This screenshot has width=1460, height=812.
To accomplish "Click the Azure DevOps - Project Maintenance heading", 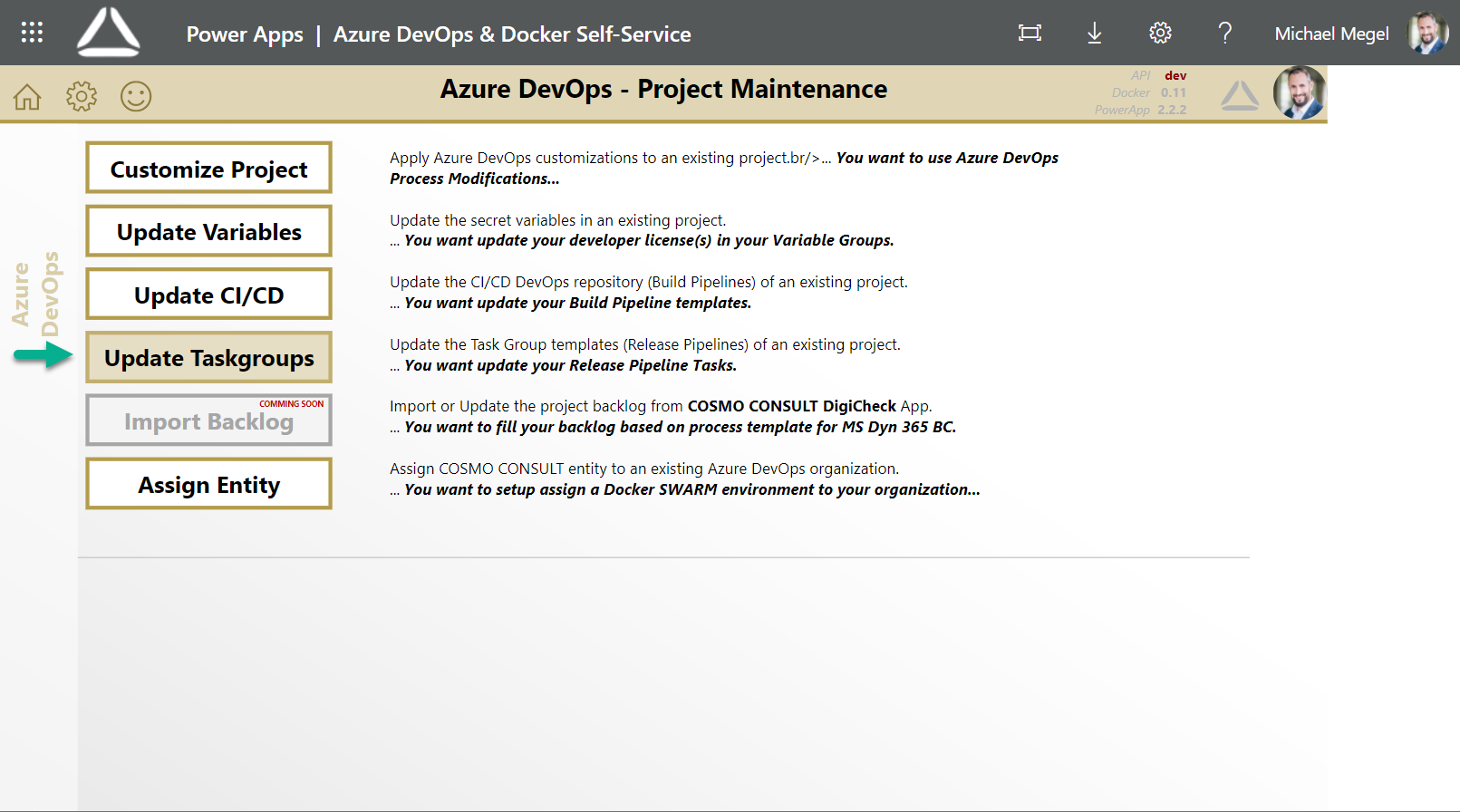I will click(x=663, y=89).
